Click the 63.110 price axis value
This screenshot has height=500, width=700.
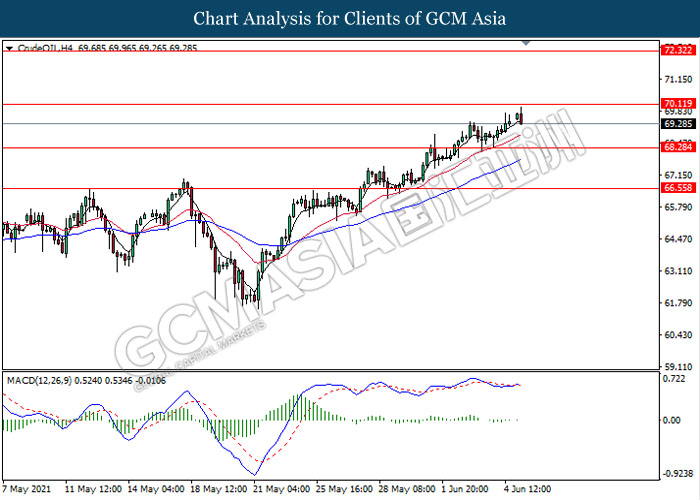tap(678, 271)
